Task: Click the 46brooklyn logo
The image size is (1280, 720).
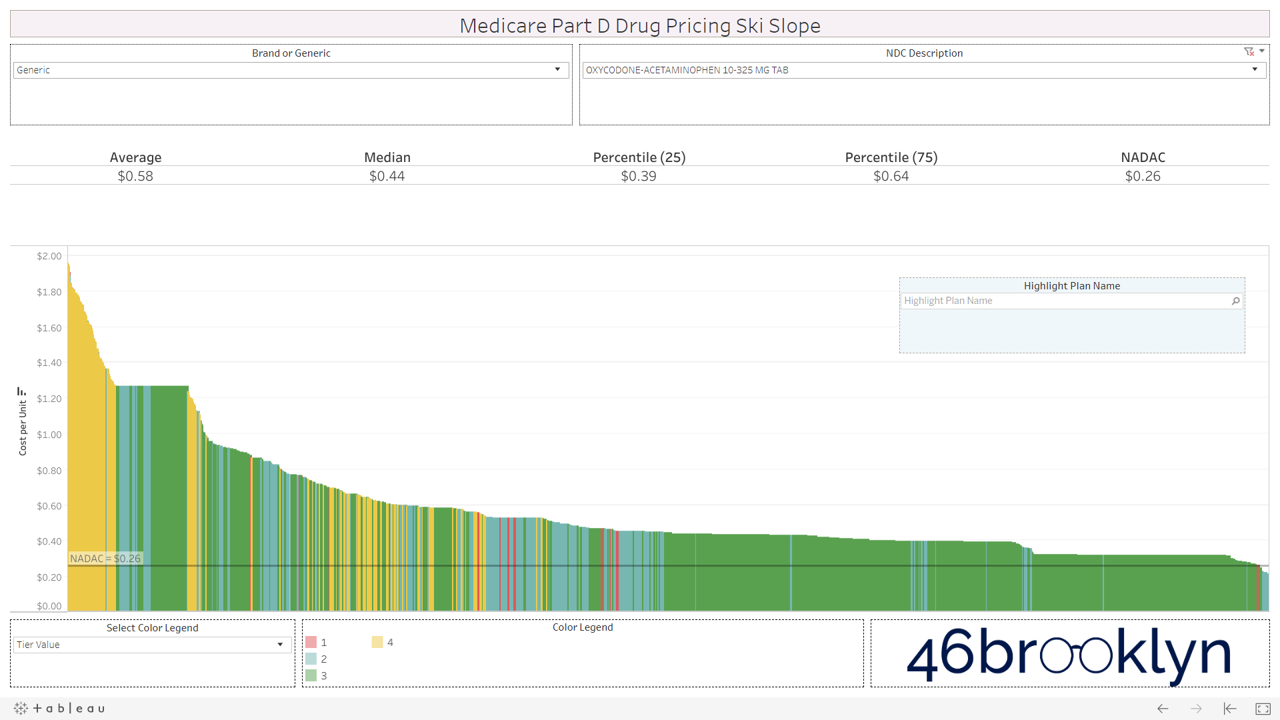Action: [1069, 654]
